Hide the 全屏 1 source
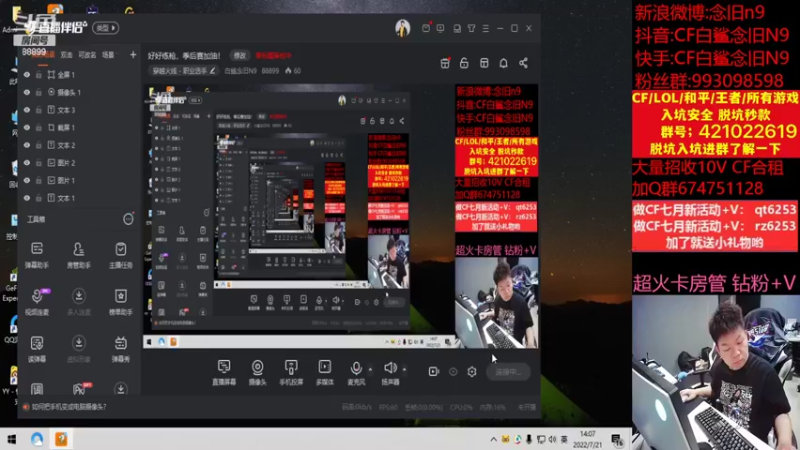Viewport: 800px width, 450px height. [x=27, y=74]
